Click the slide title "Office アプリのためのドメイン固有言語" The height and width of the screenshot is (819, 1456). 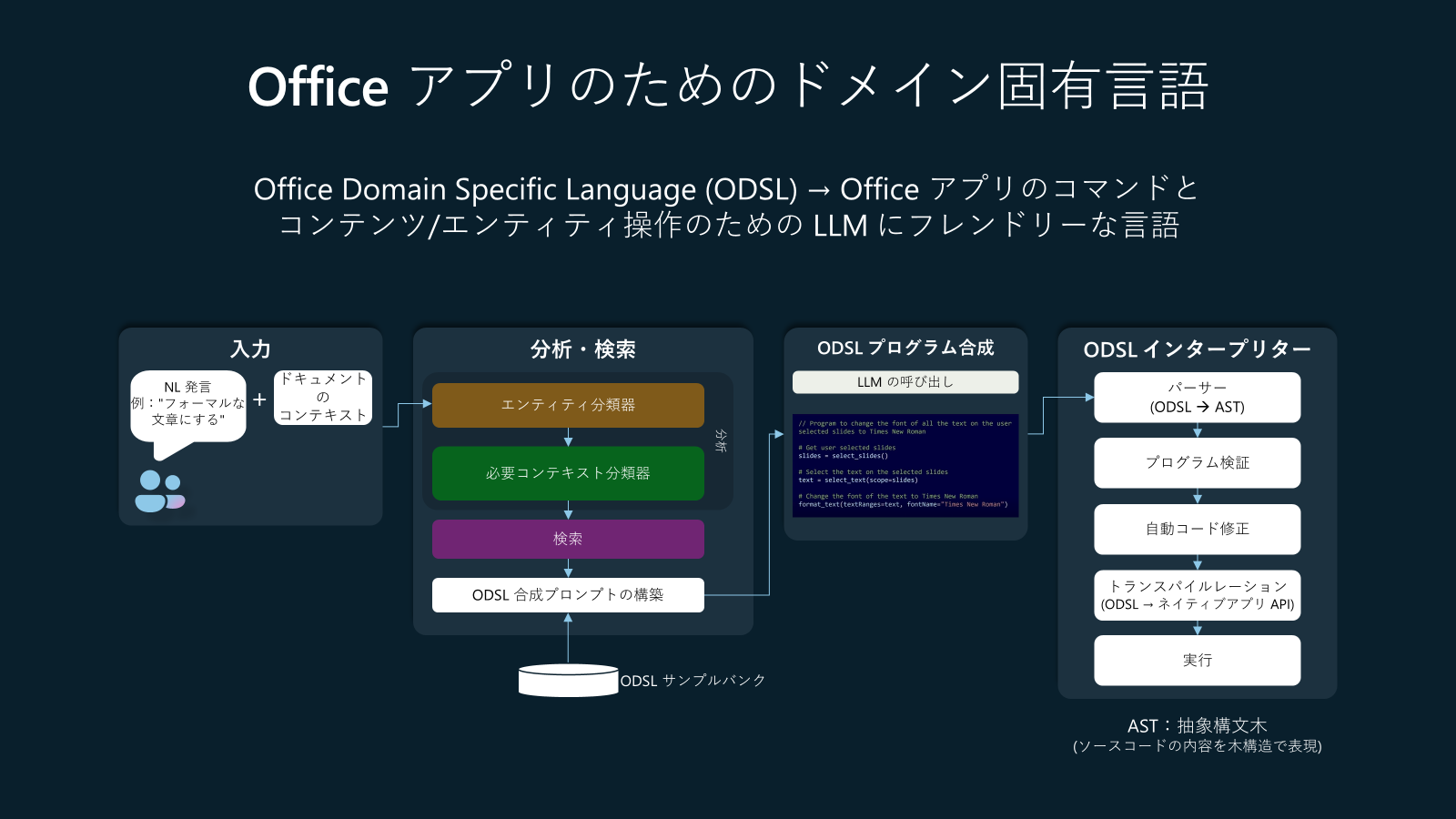point(728,86)
